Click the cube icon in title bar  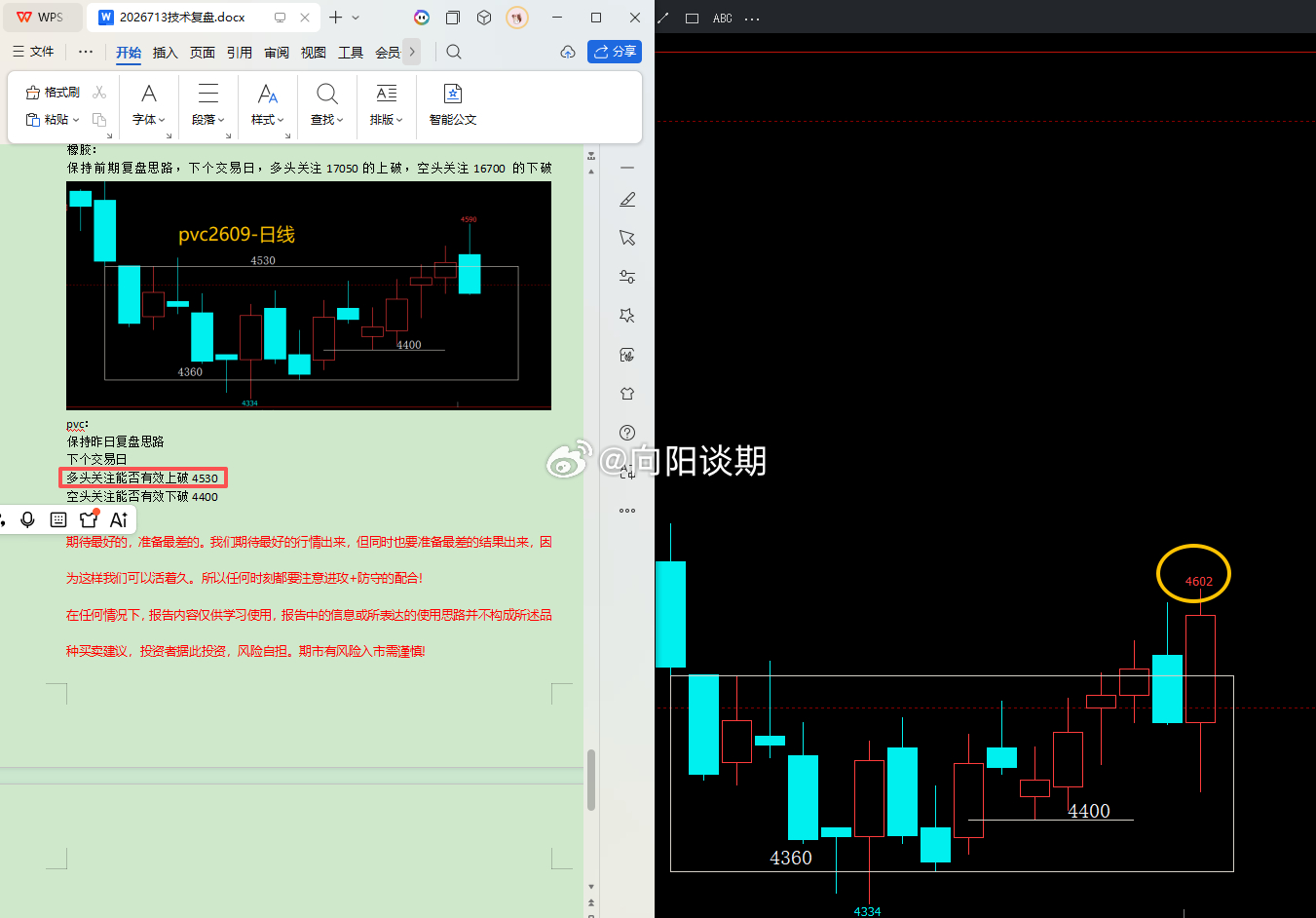coord(484,18)
